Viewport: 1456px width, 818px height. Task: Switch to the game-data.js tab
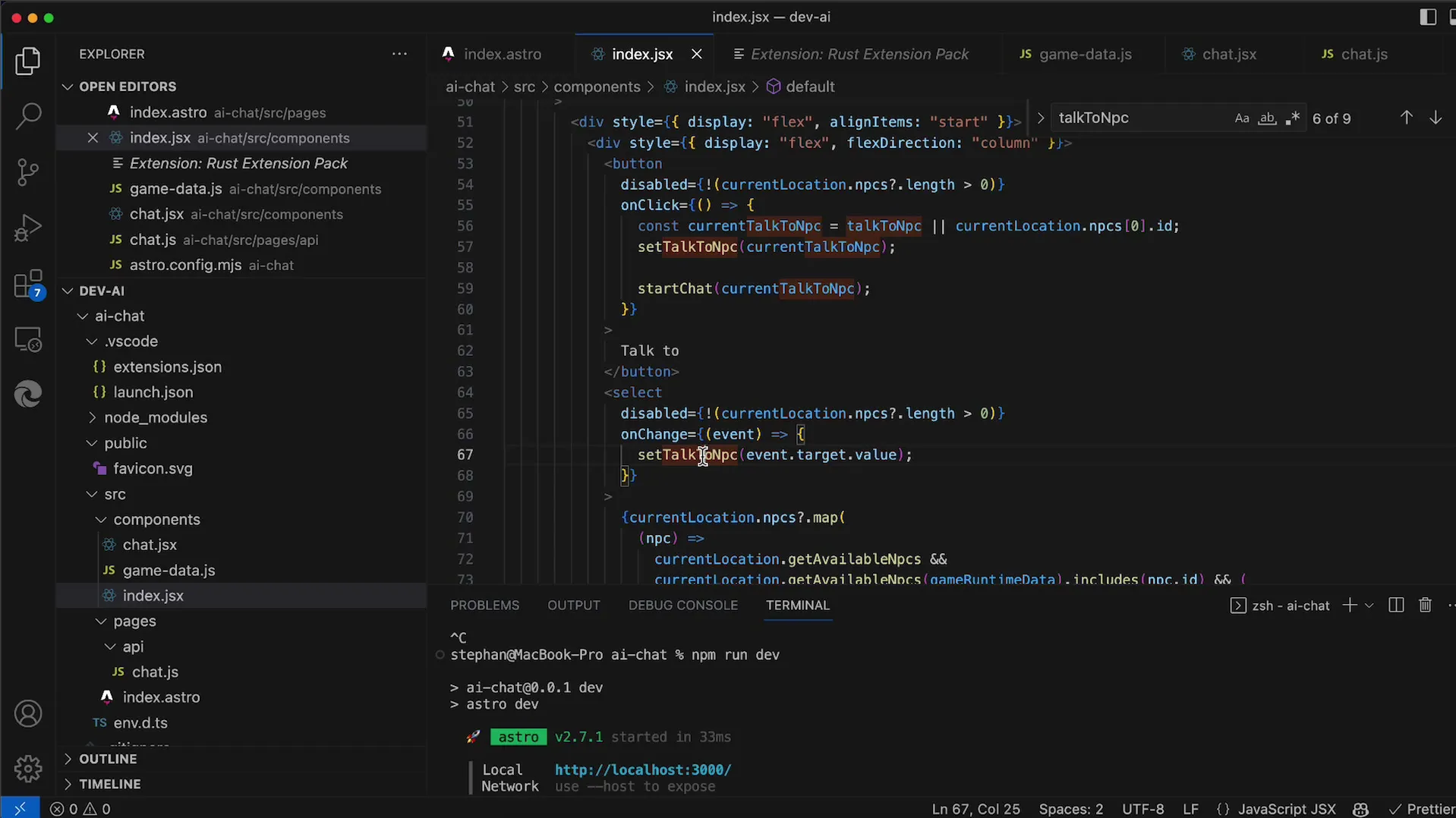(x=1084, y=54)
